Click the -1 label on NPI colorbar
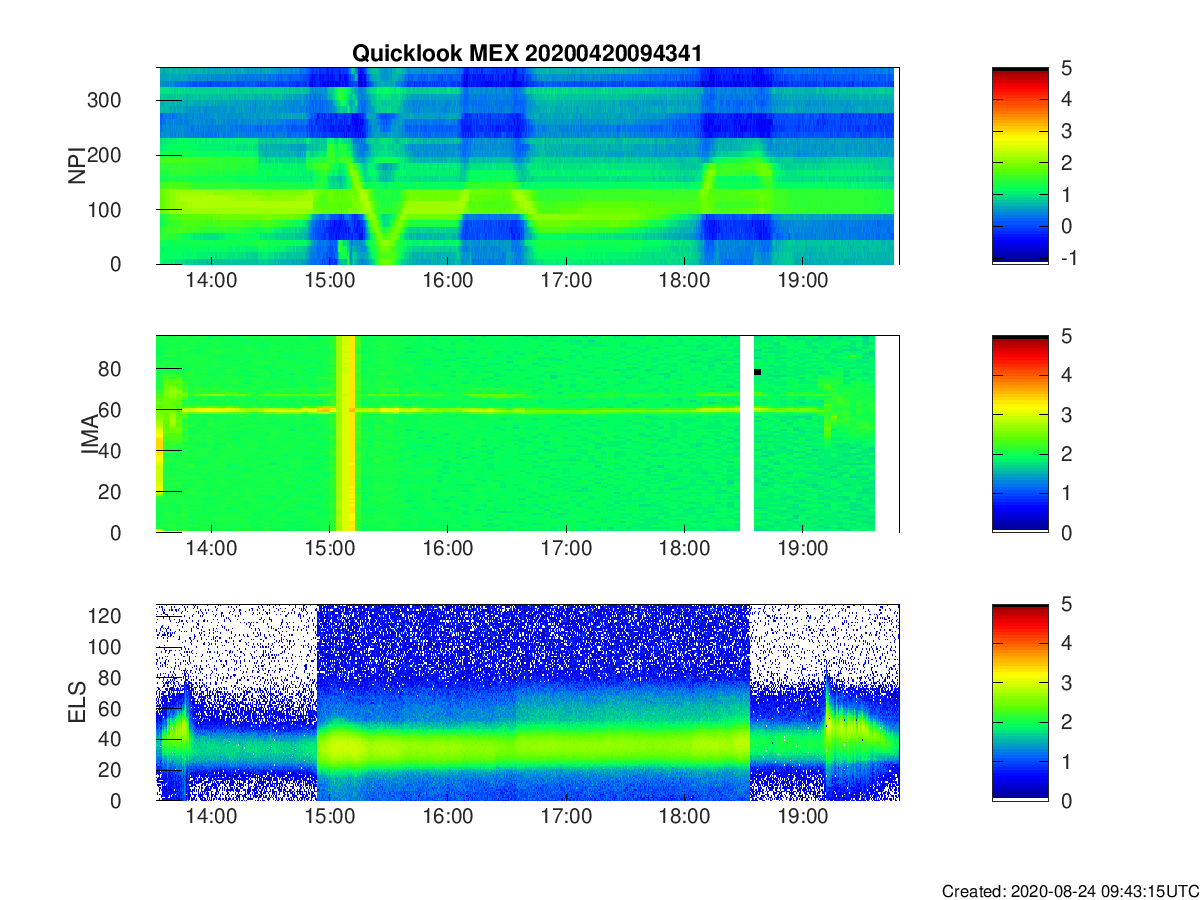This screenshot has height=900, width=1200. click(1067, 258)
